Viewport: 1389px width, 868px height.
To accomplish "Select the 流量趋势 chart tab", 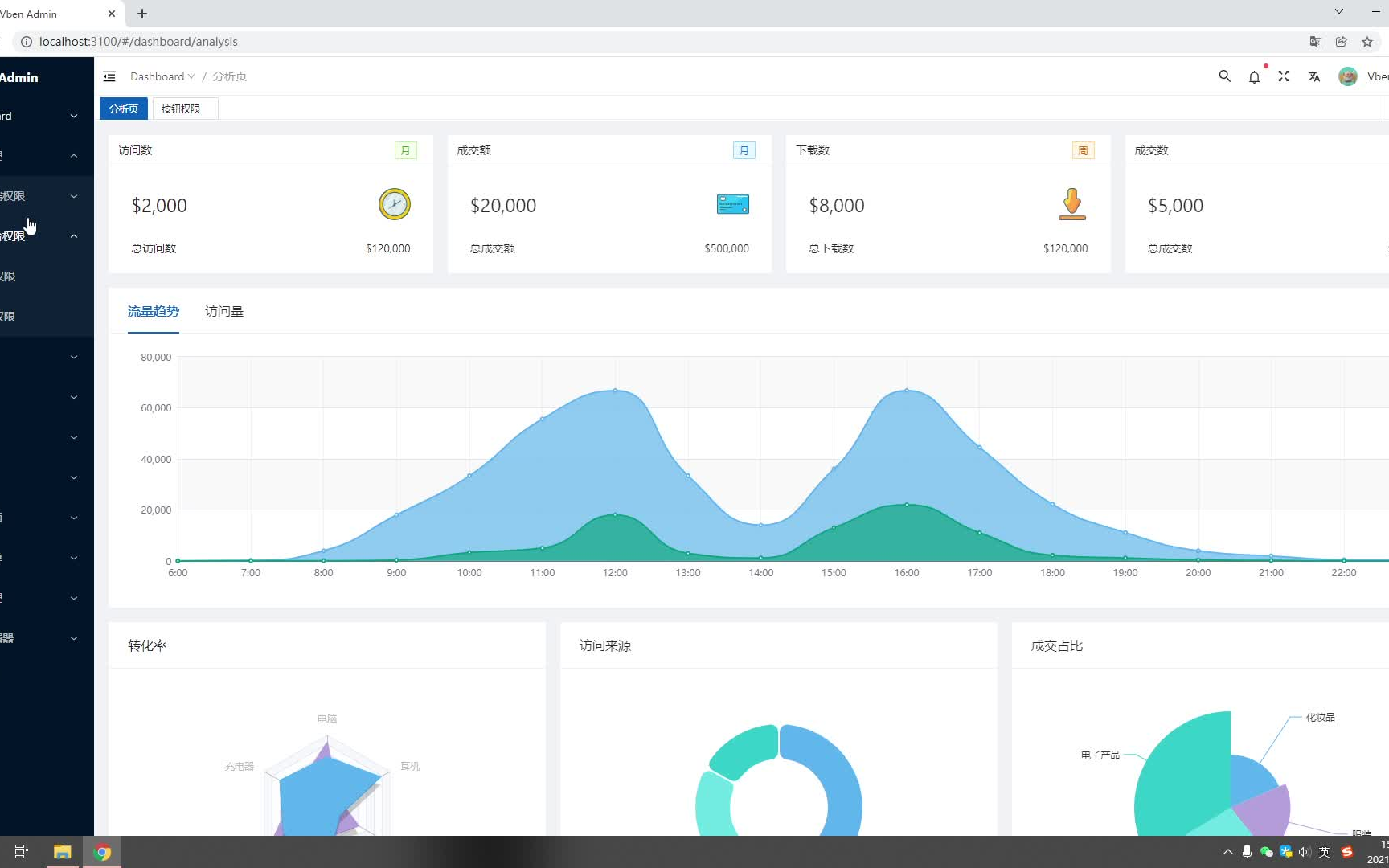I will pyautogui.click(x=153, y=311).
